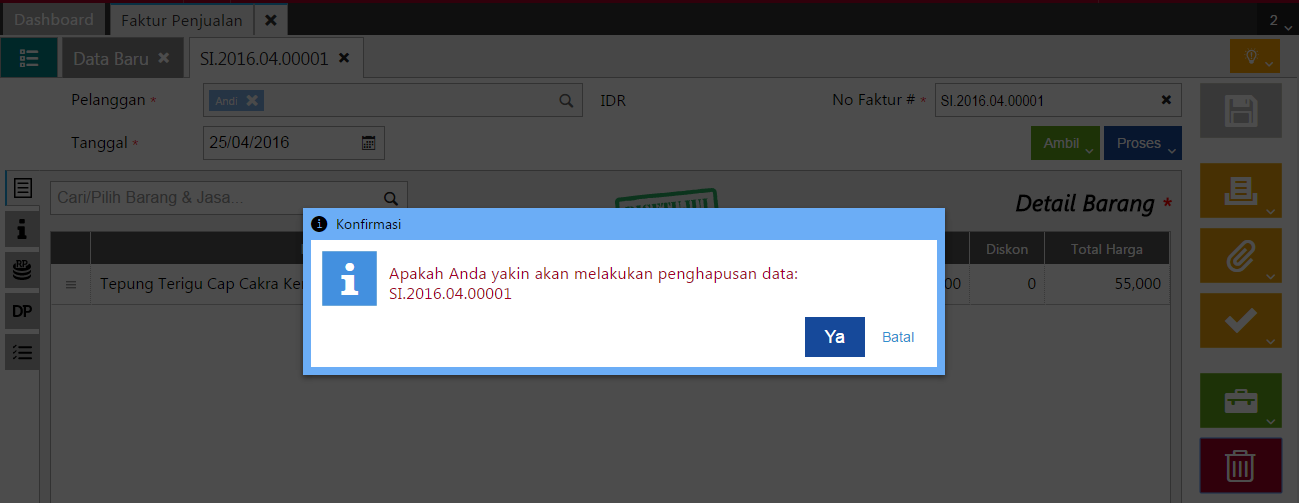The height and width of the screenshot is (503, 1300).
Task: Cancel deletion via the Batal link
Action: click(898, 337)
